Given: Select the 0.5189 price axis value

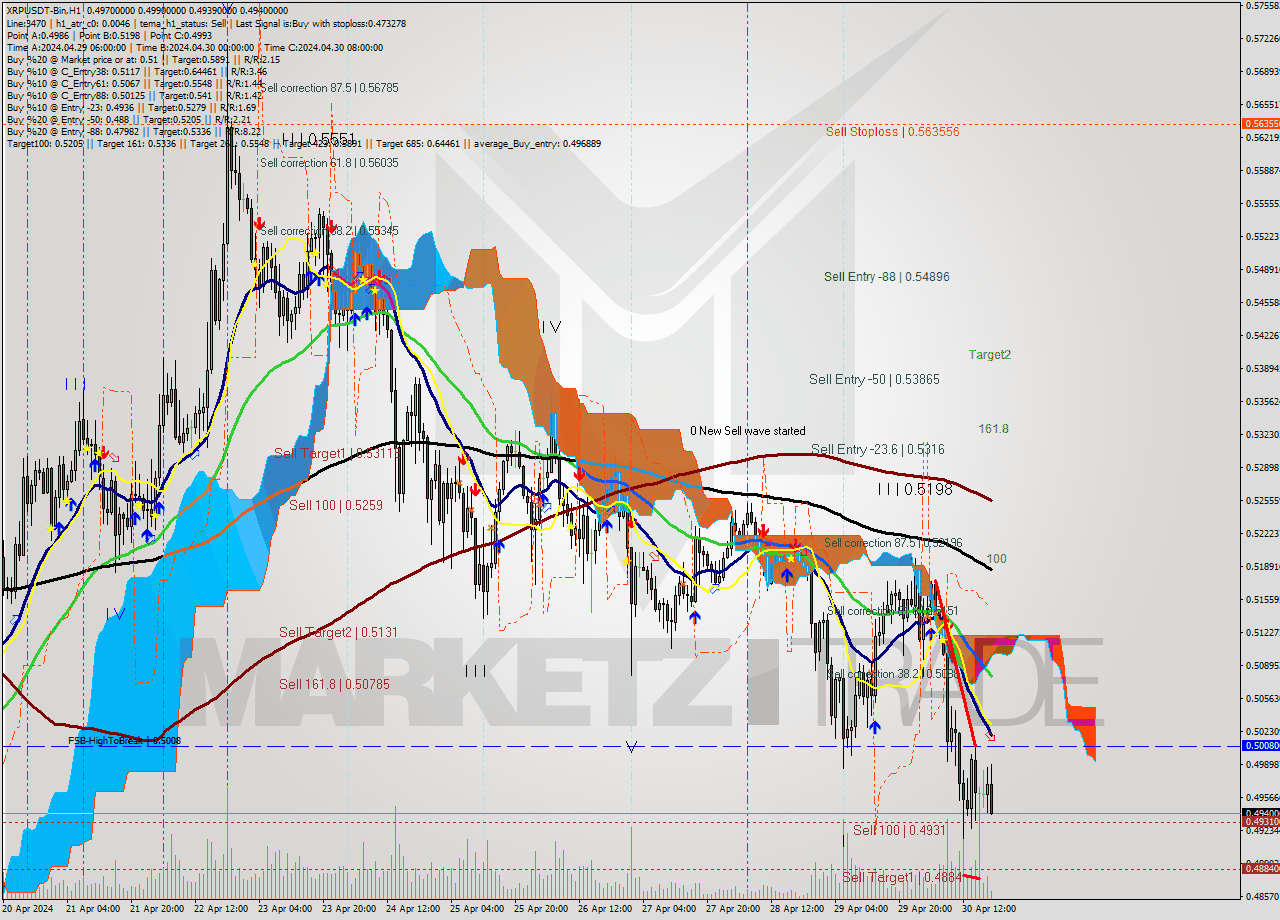Looking at the screenshot, I should [1262, 566].
